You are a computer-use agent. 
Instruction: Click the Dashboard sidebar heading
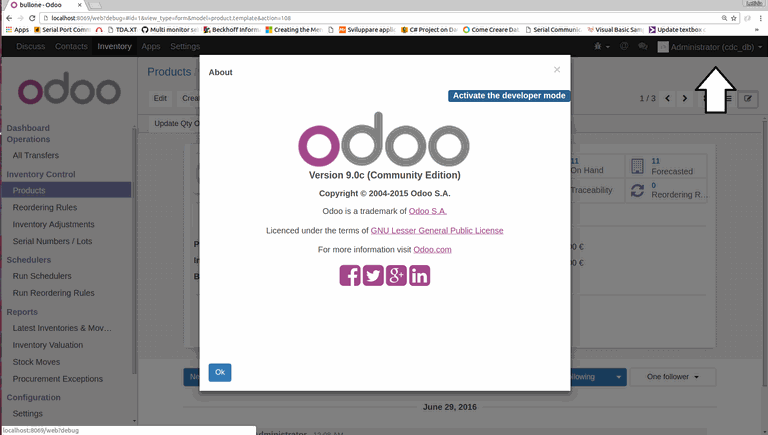tap(28, 128)
